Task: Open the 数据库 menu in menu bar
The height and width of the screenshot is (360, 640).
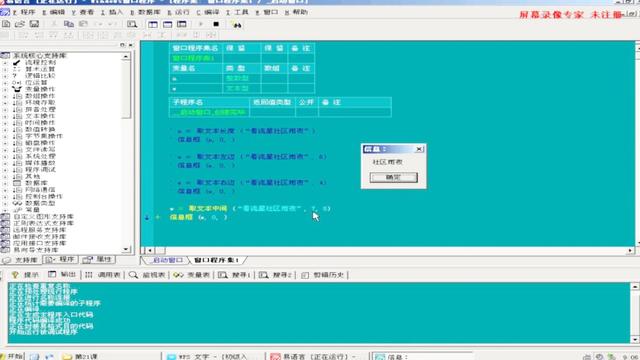Action: (145, 12)
